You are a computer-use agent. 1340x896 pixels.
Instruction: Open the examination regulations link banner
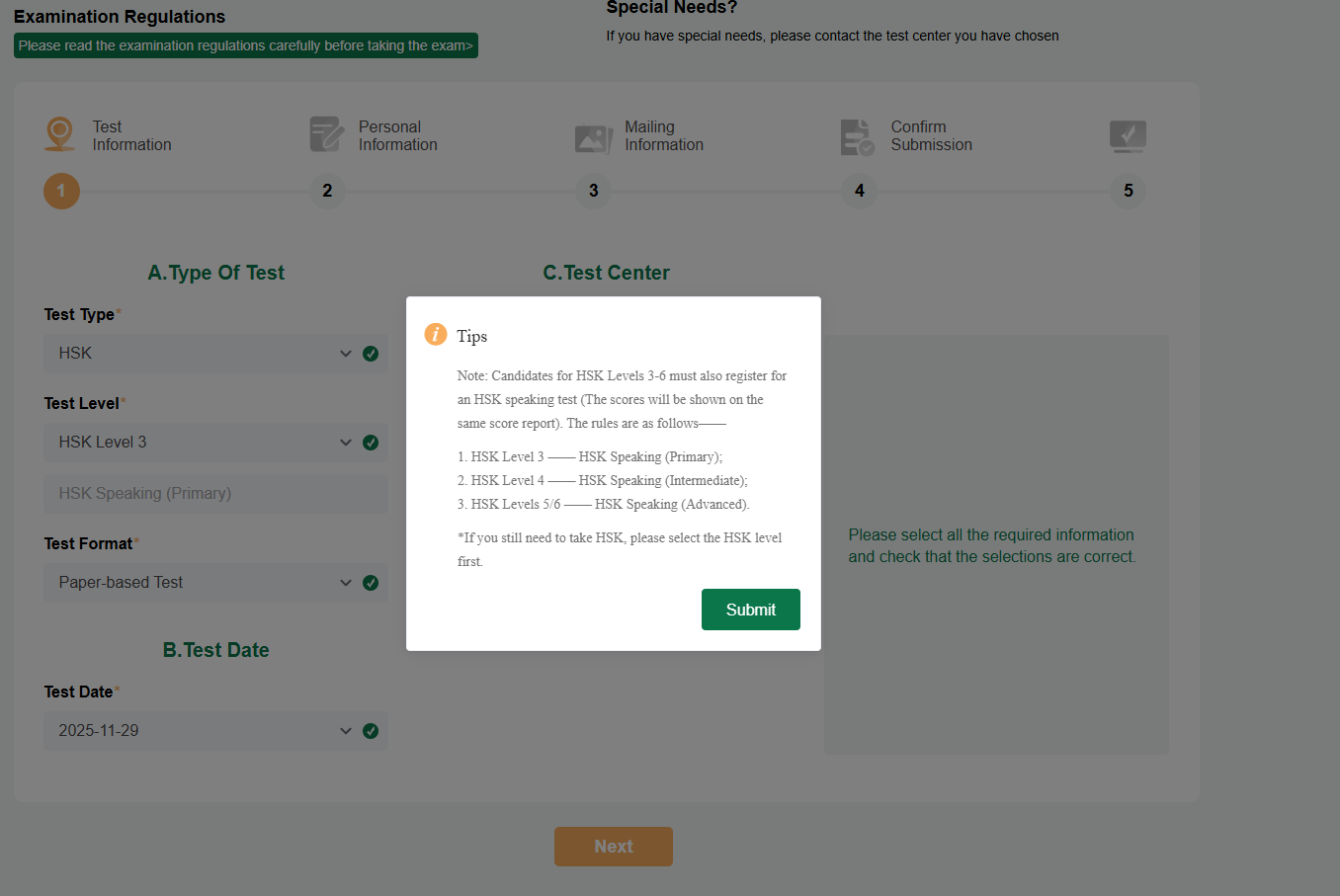click(245, 45)
